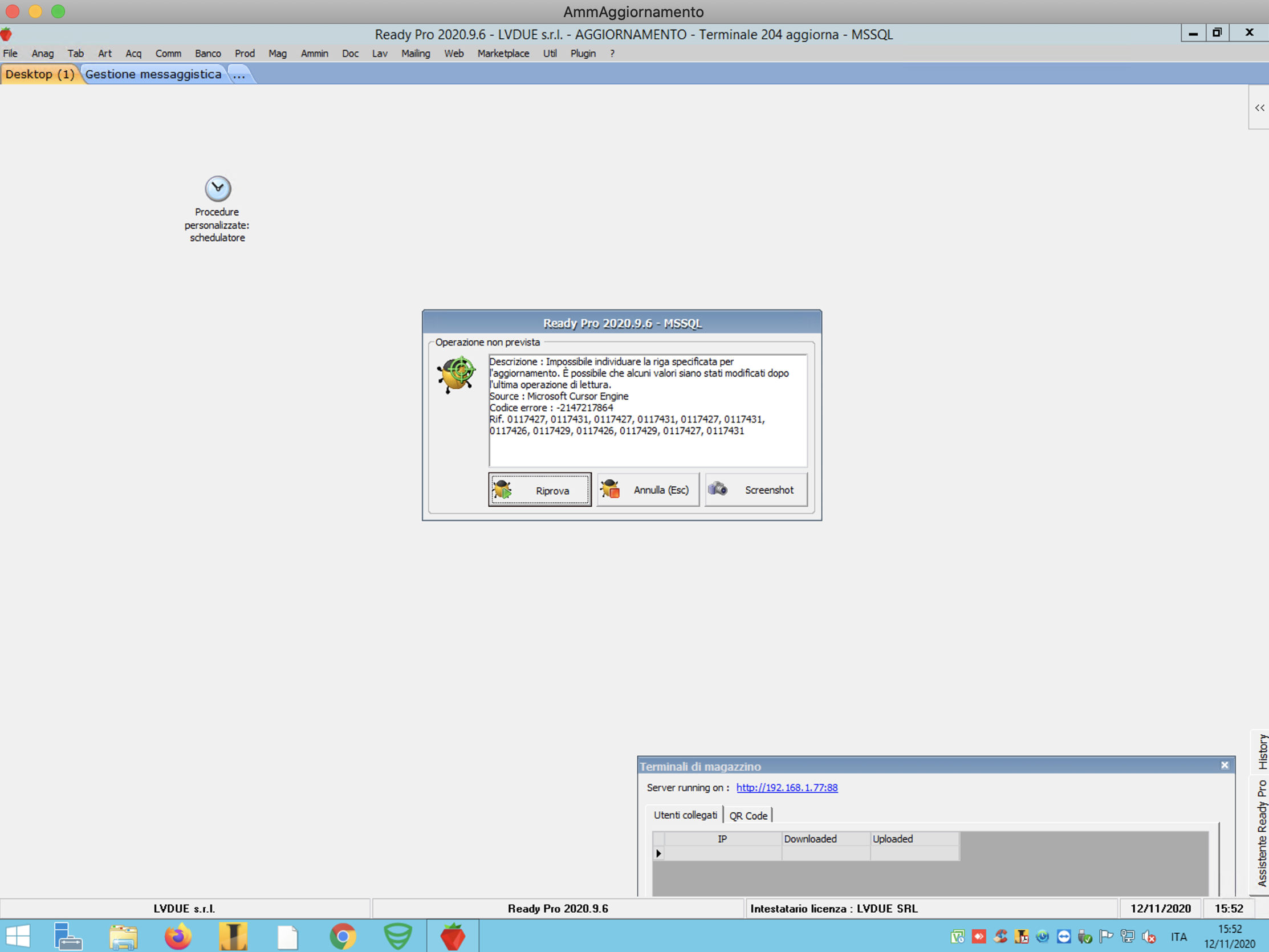Screen dimensions: 1269x952
Task: Open the ... overflow tab
Action: [239, 74]
